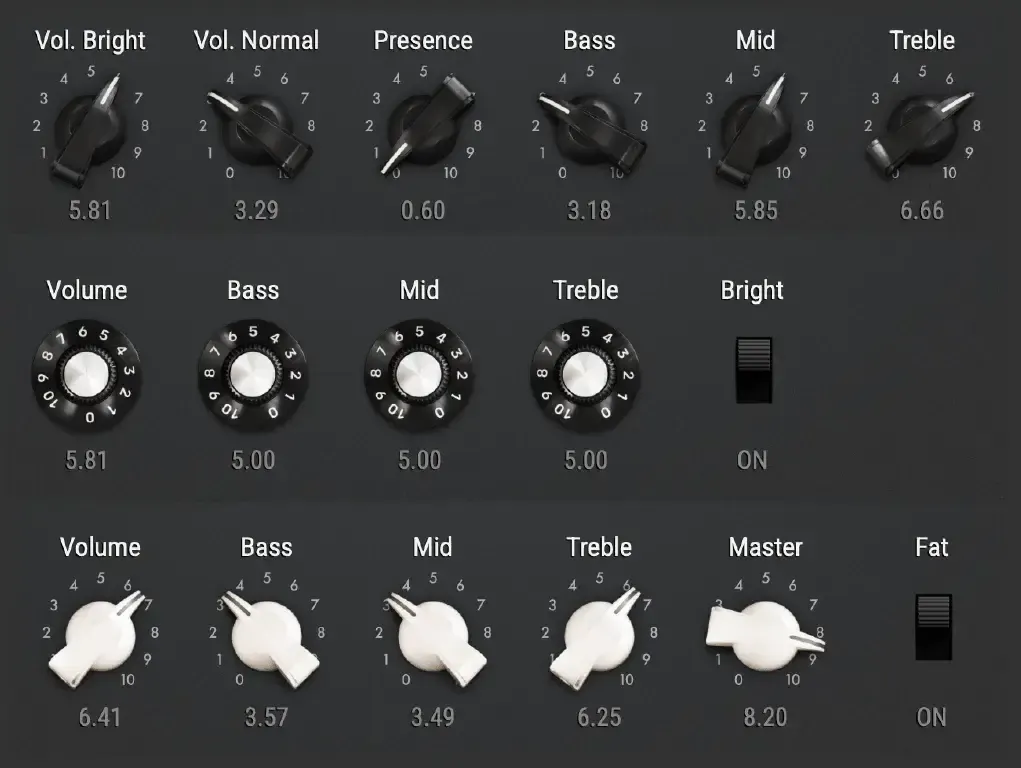The height and width of the screenshot is (768, 1021).
Task: Click the Master value reading 8.20
Action: point(764,717)
